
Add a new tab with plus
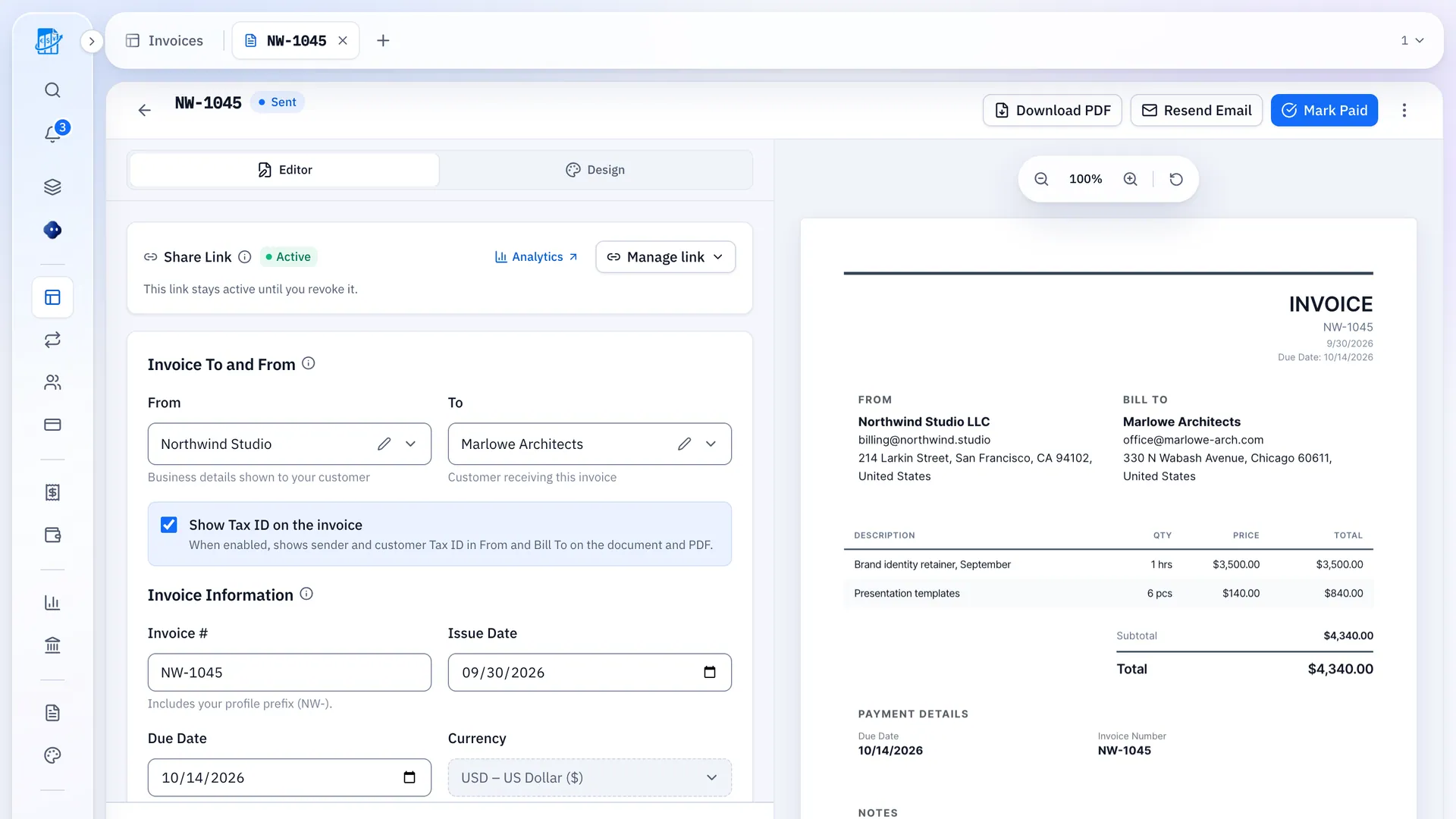click(x=383, y=41)
